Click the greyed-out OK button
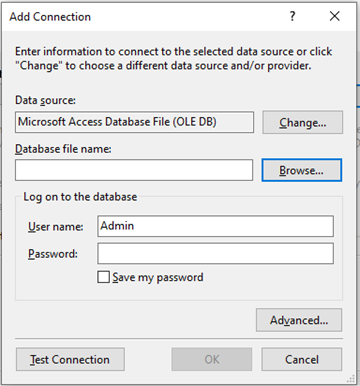This screenshot has width=360, height=386. click(212, 359)
